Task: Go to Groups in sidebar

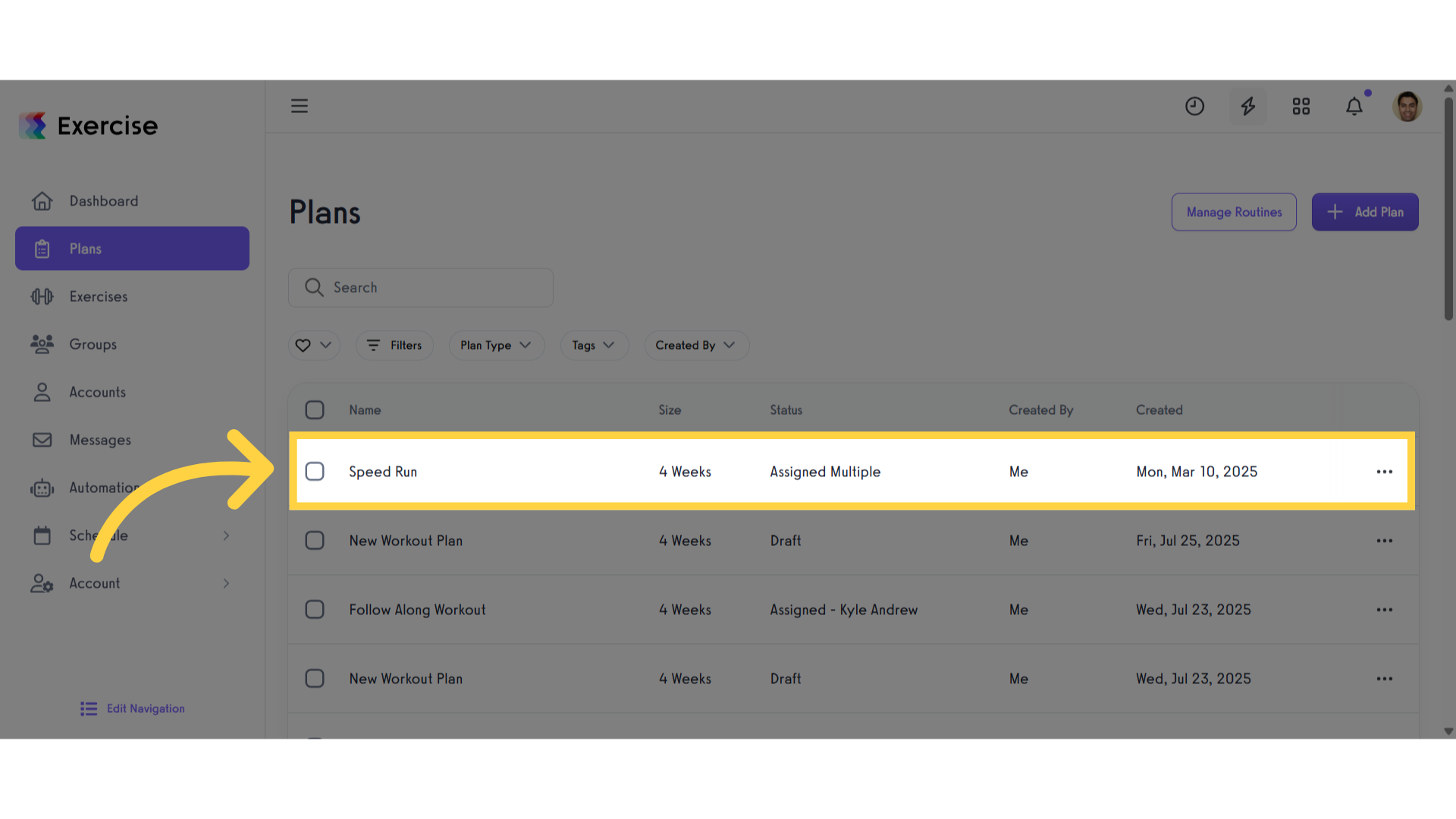Action: coord(132,344)
